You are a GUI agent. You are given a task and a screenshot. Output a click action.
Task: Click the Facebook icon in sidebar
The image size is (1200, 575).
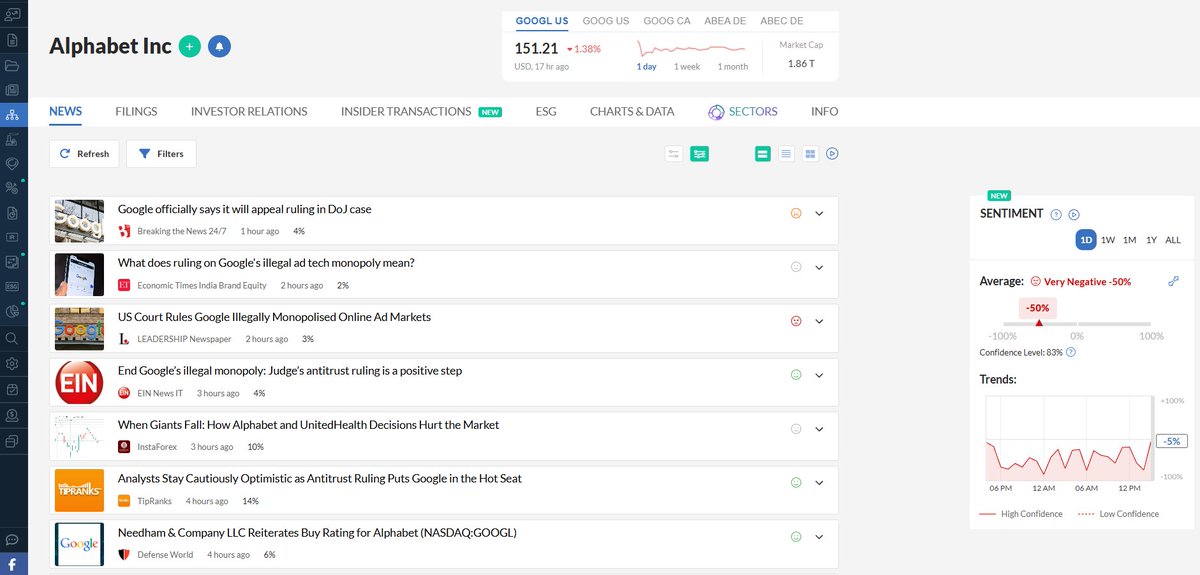pos(12,565)
